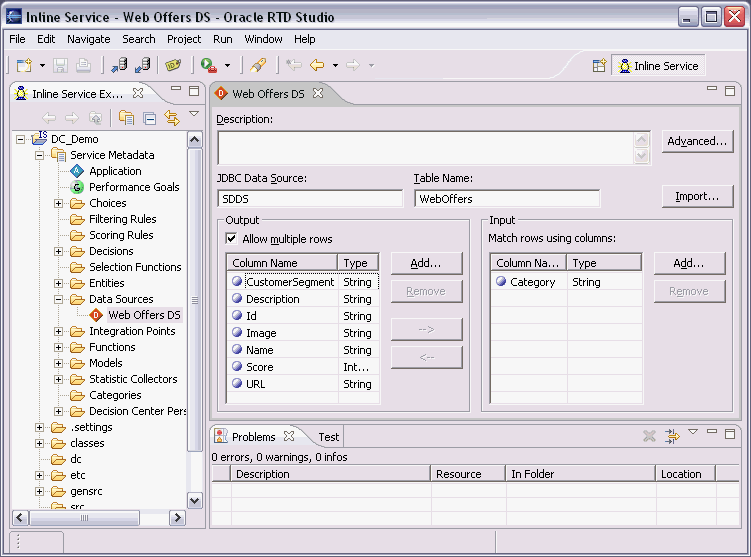
Task: Click the JDBC Data Source field
Action: pos(310,199)
